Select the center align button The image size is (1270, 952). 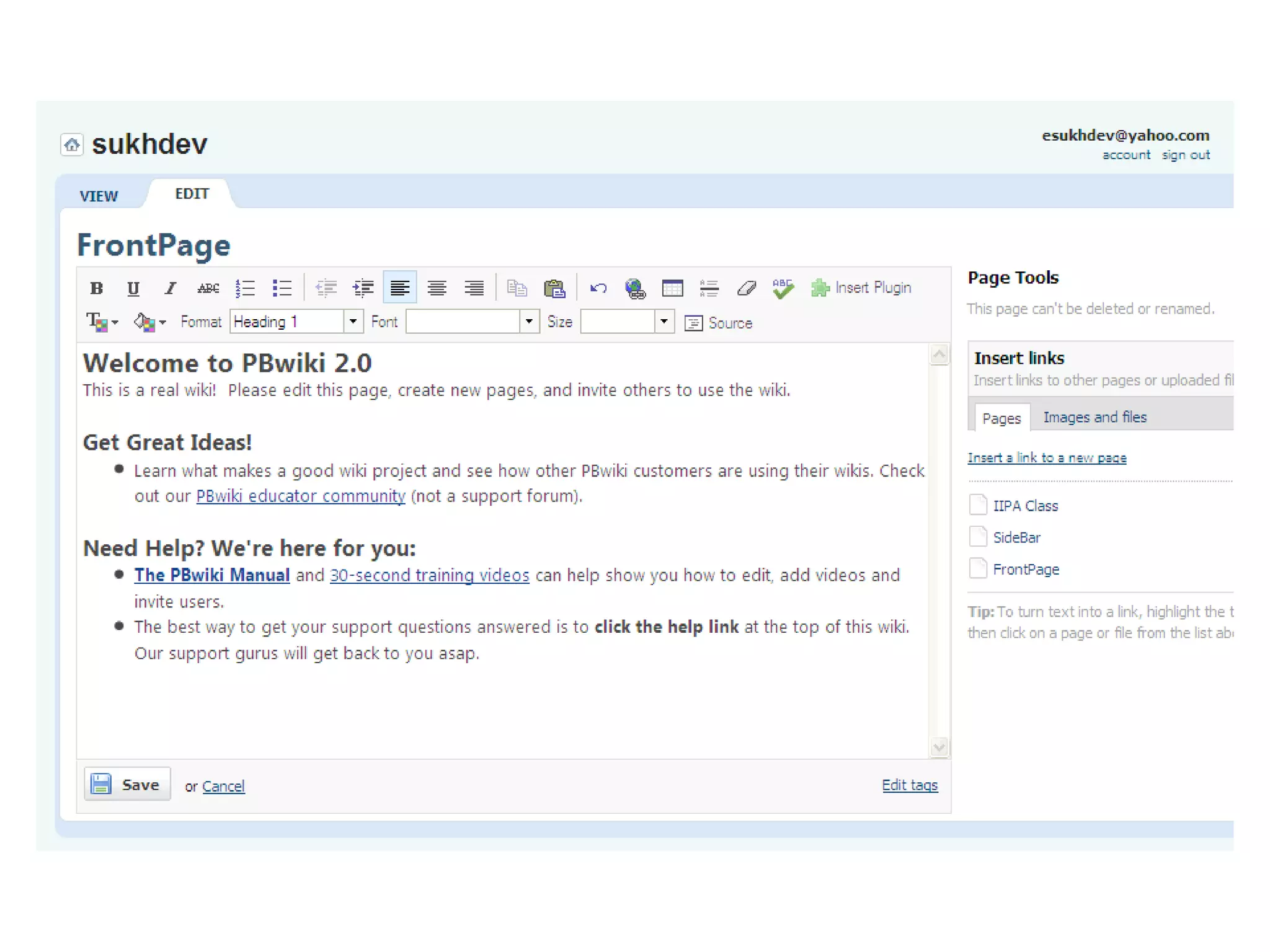(x=437, y=288)
